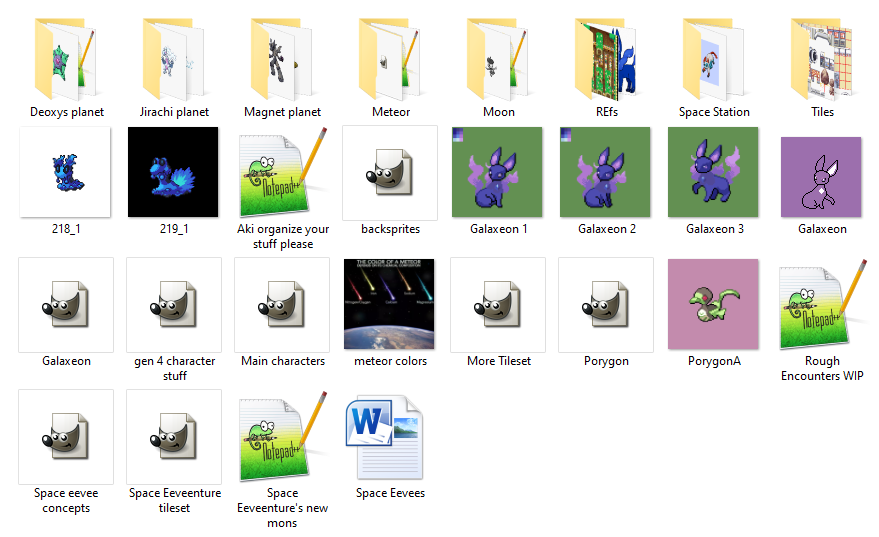879x537 pixels.
Task: Select the PorygonA pink thumbnail
Action: click(x=714, y=305)
